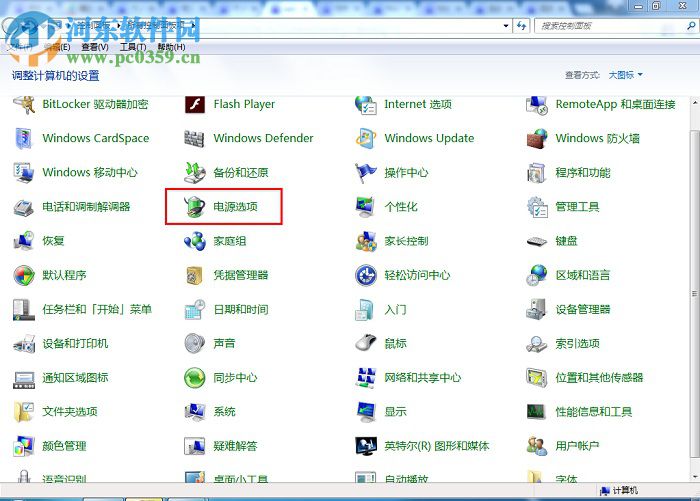This screenshot has width=700, height=501.
Task: Click the vertical scrollbar up arrow
Action: (x=695, y=102)
